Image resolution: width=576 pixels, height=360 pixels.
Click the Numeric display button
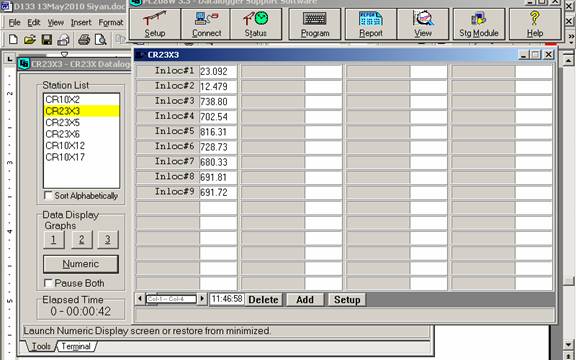pos(81,264)
